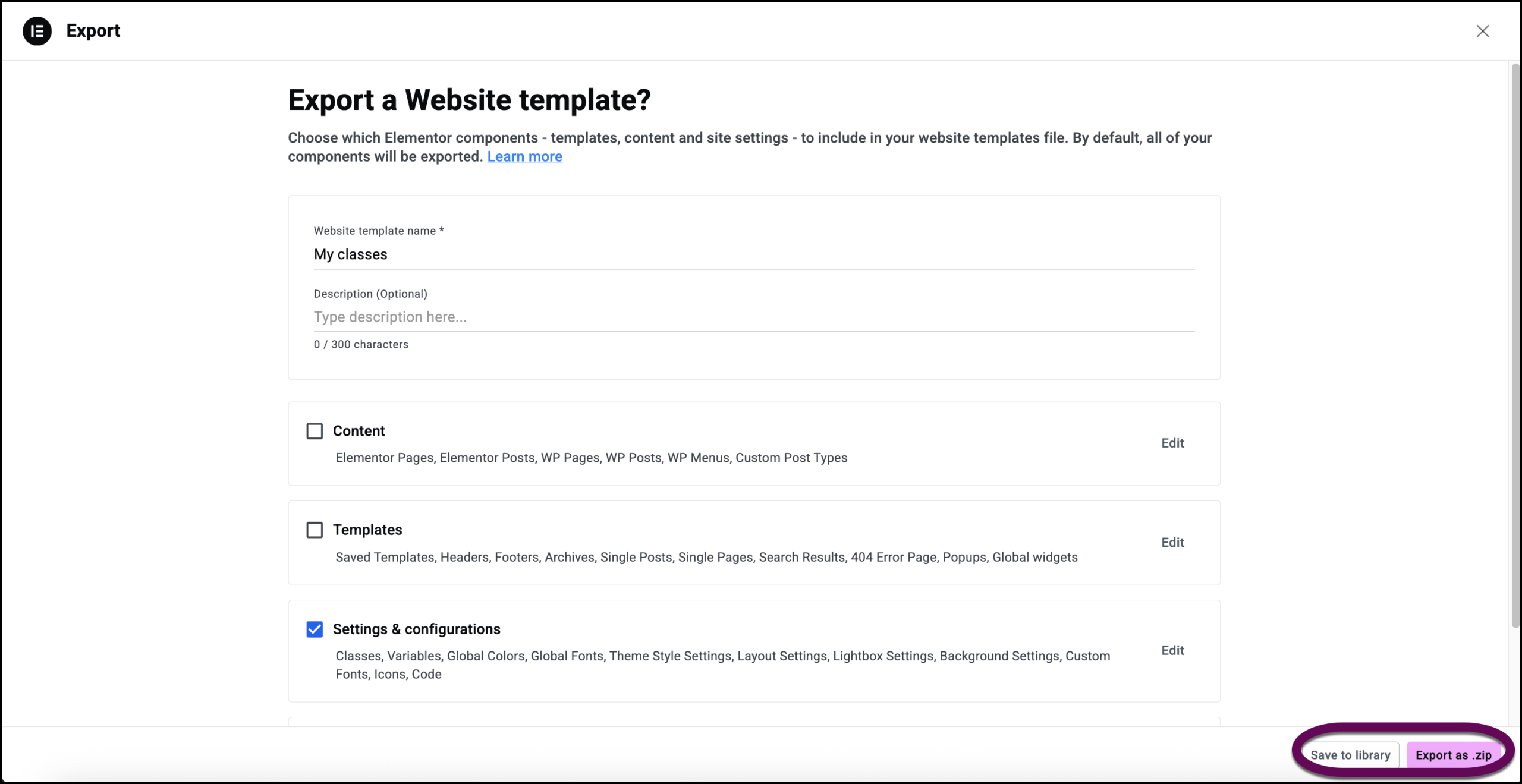The image size is (1522, 784).
Task: Uncheck Settings & configurations checkbox
Action: 315,629
